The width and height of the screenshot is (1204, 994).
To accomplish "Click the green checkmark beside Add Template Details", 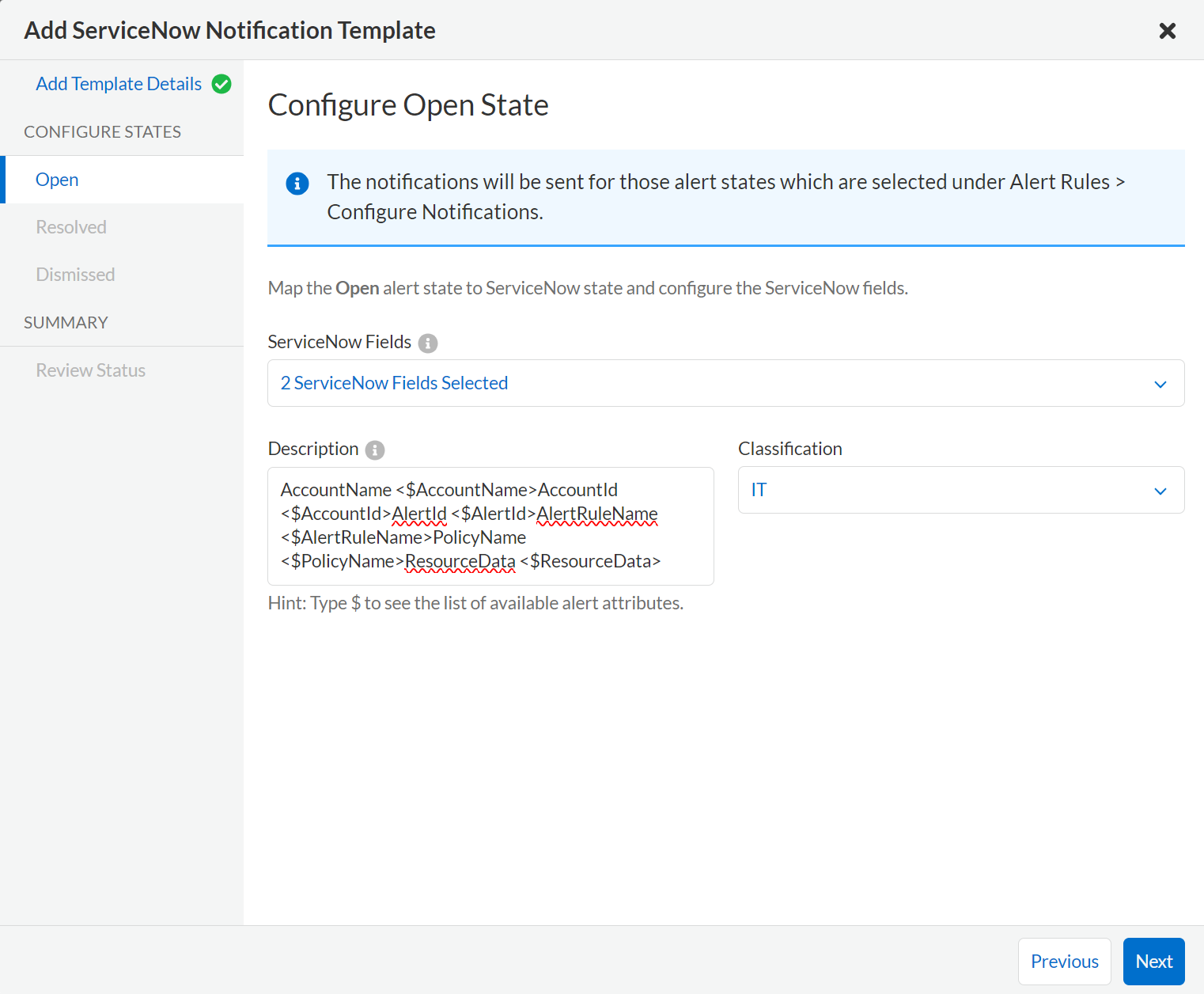I will (221, 84).
